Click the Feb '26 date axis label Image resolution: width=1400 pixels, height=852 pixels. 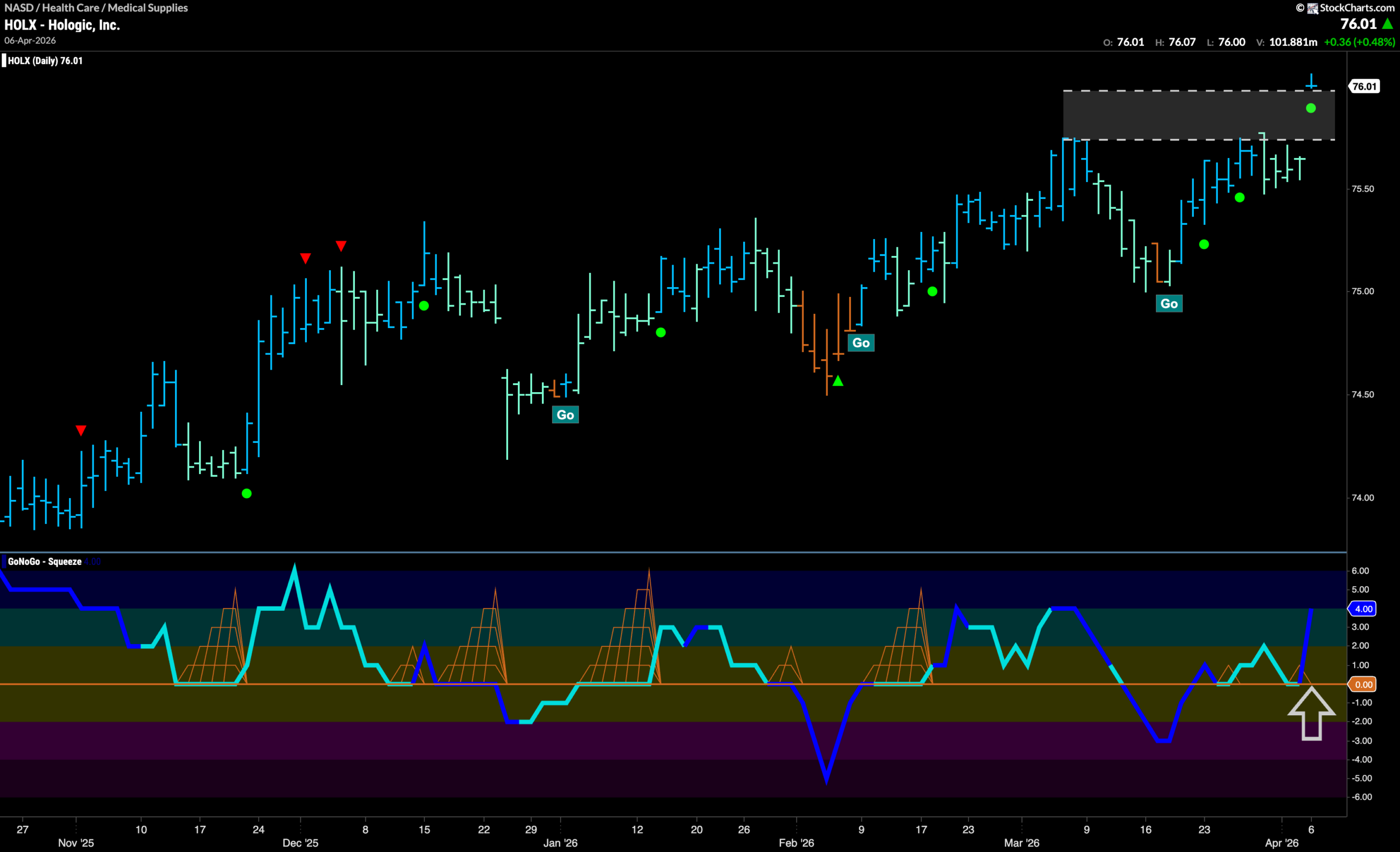(x=796, y=843)
